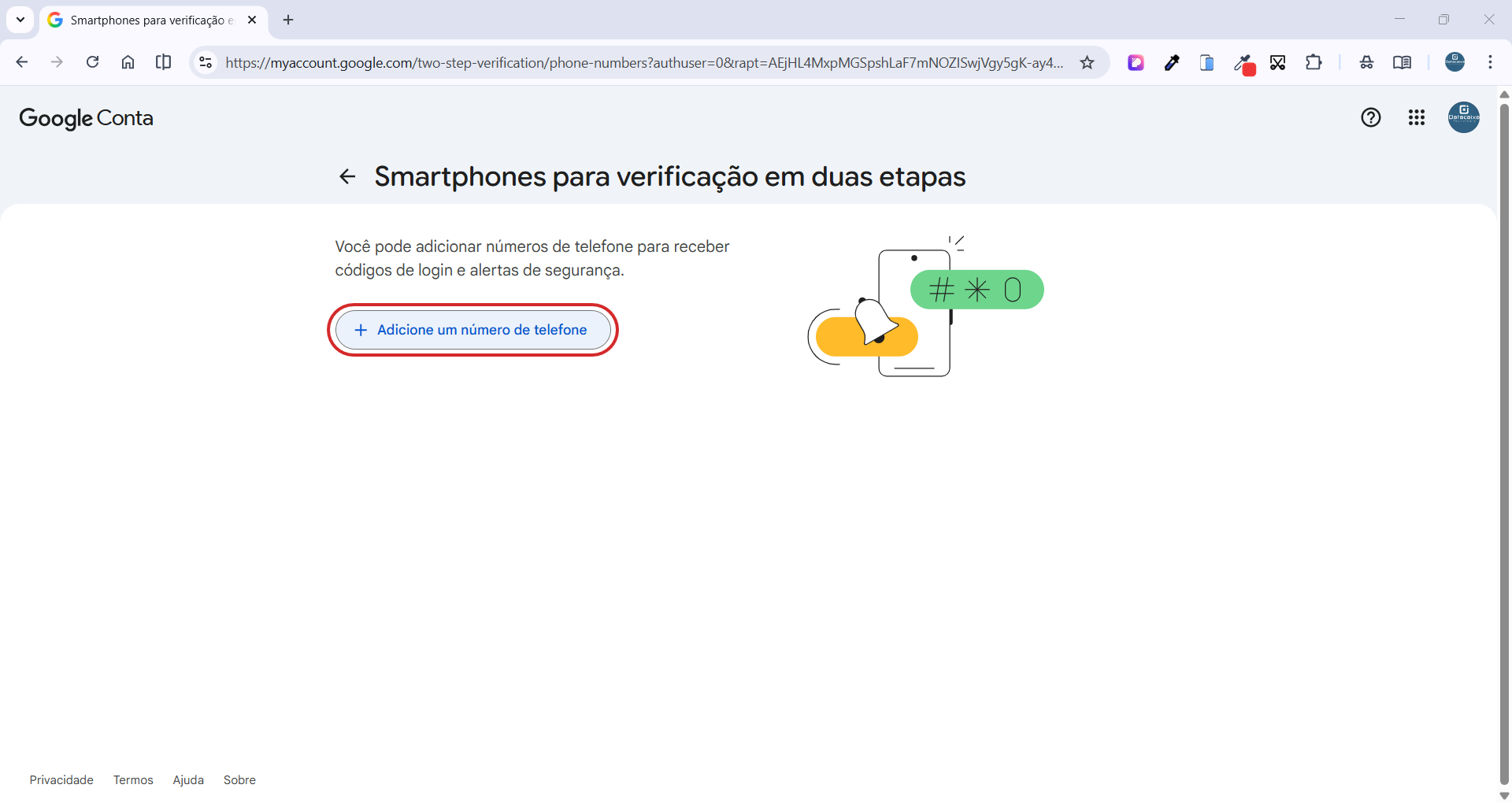Click Adicione um número de telefone
Viewport: 1512px width, 803px height.
[472, 330]
